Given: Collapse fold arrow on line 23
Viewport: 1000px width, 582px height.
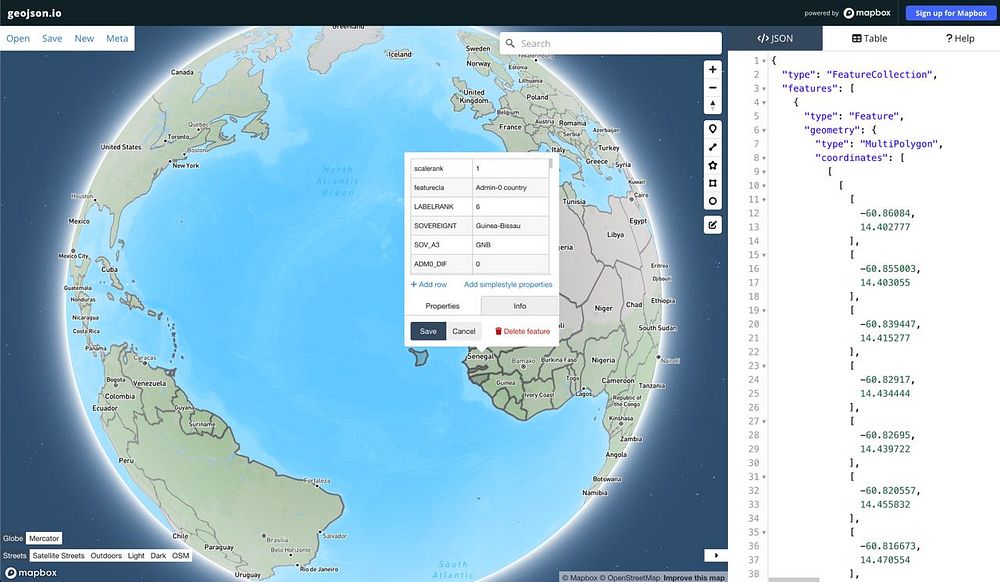Looking at the screenshot, I should pyautogui.click(x=764, y=366).
